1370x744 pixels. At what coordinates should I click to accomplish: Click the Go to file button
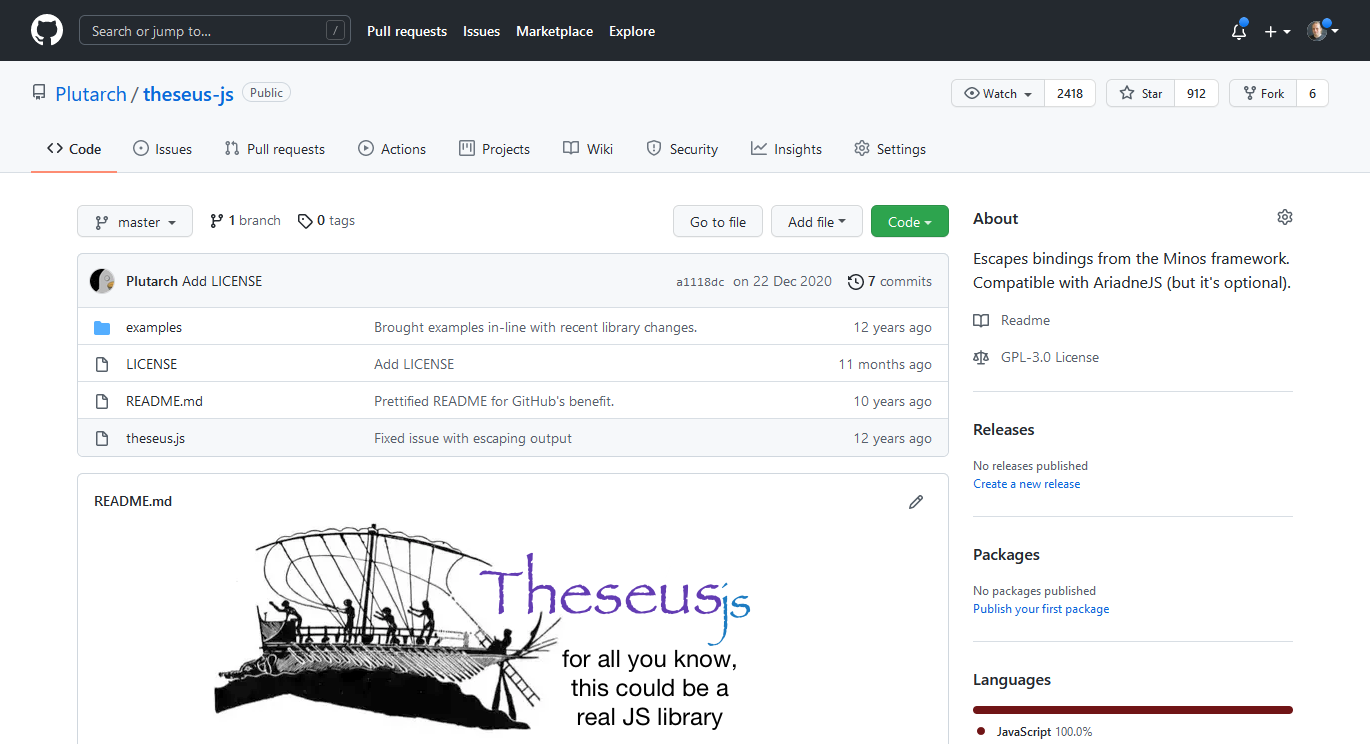click(717, 222)
